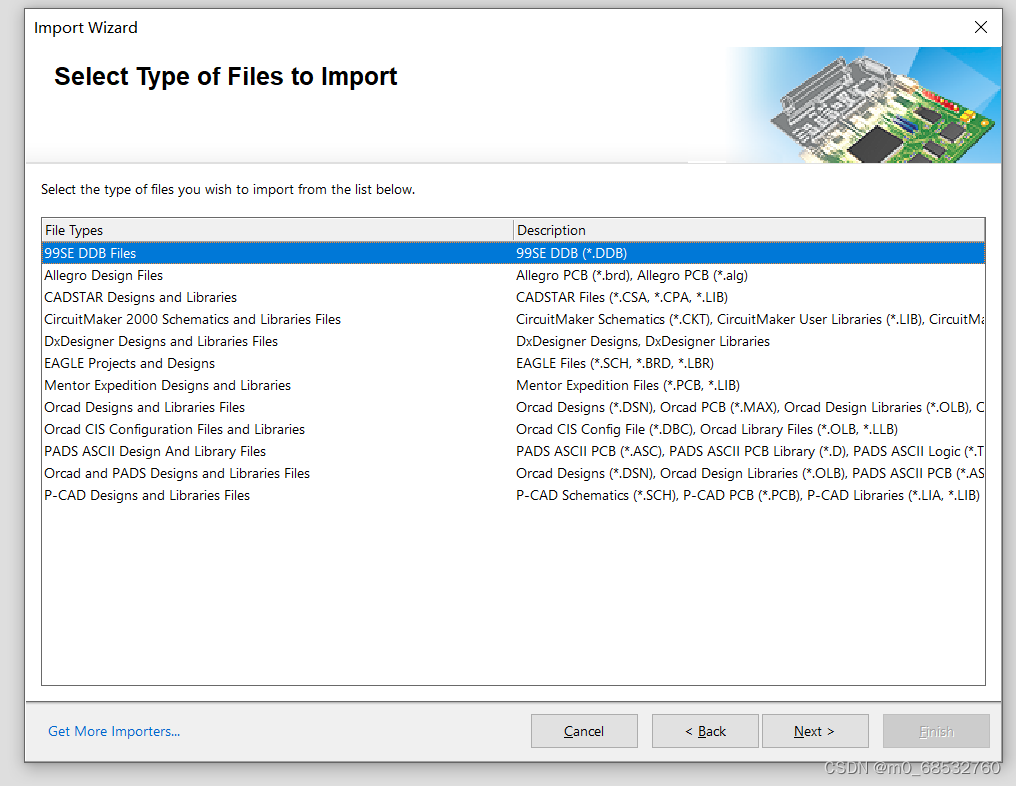Click EAGLE Files (*.SCH, *.BRD, *.LBR) description

(x=615, y=364)
